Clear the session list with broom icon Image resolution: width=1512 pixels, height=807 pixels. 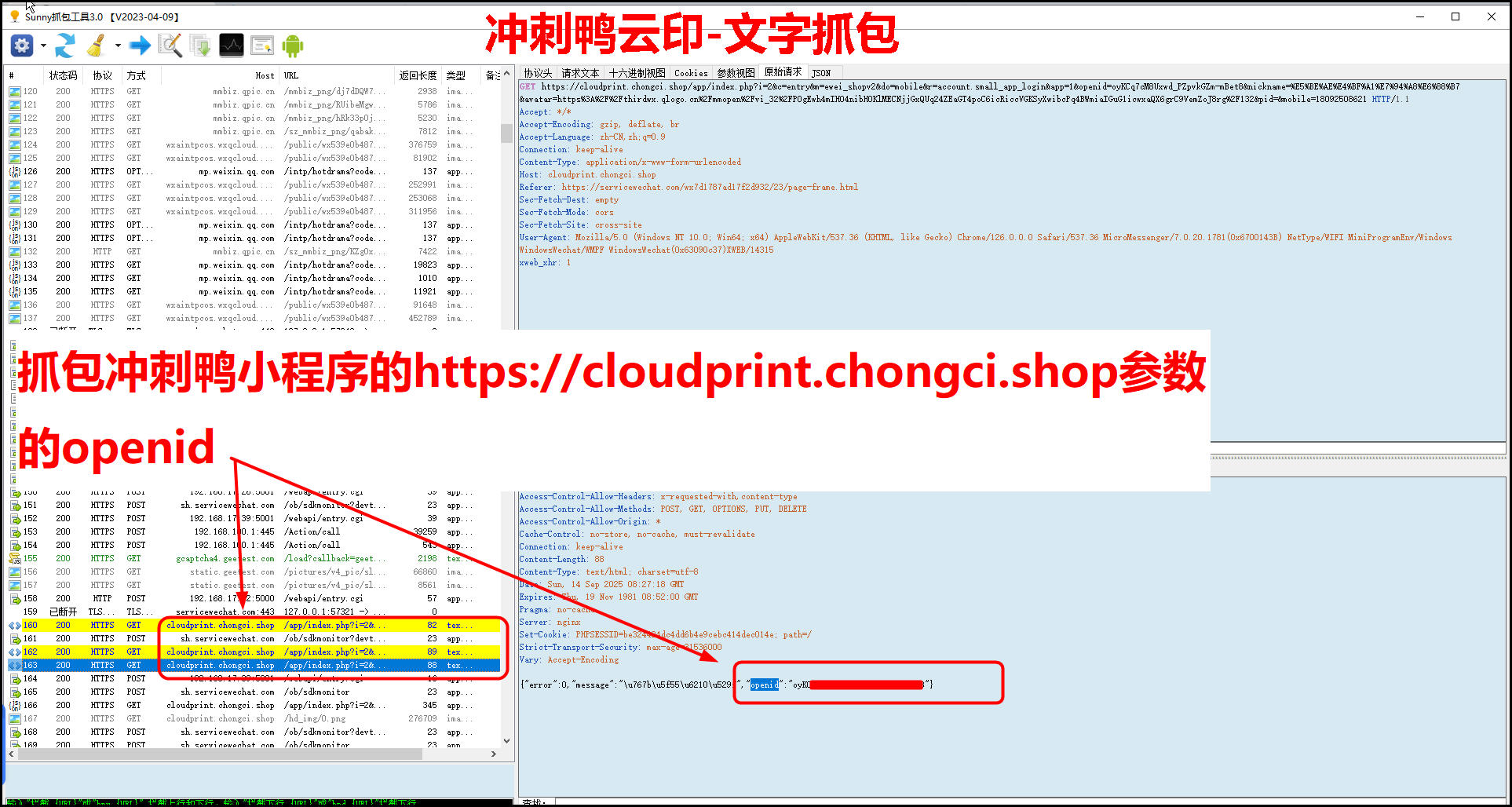[x=97, y=46]
